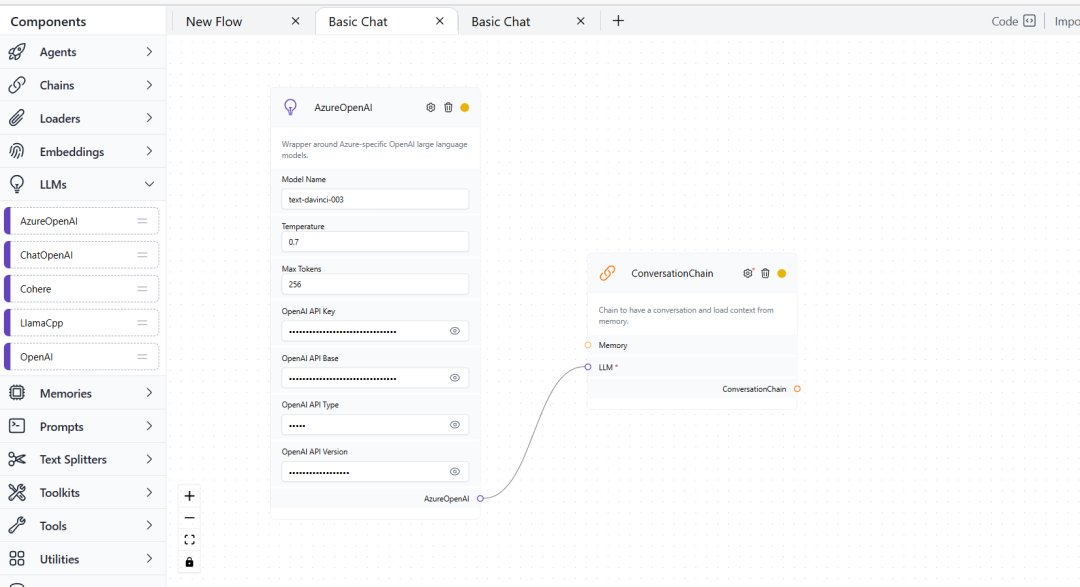Select the Cohere component in LLMs list
Screen dimensions: 1080x587
pos(81,289)
